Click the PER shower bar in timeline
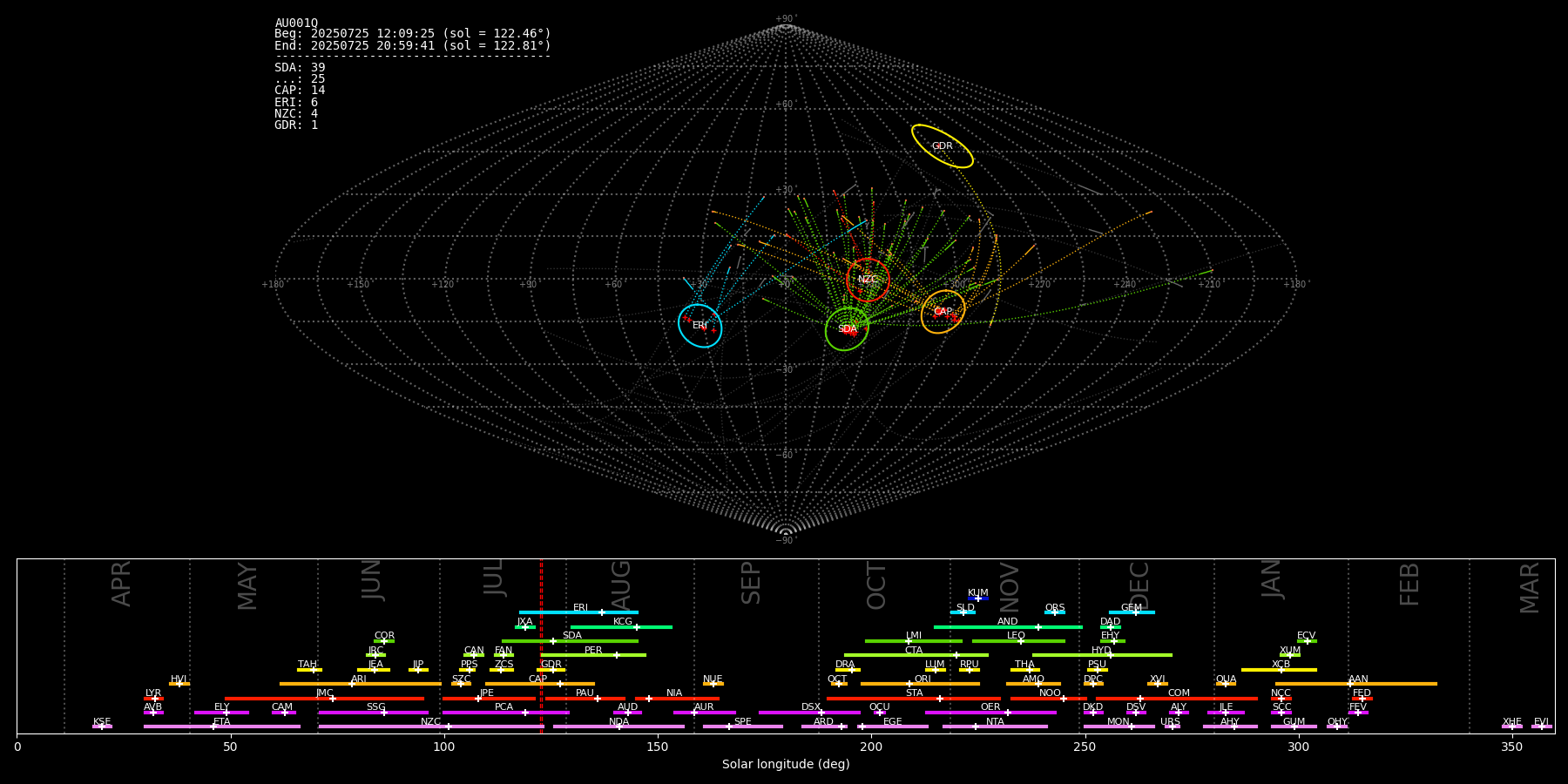 [x=593, y=655]
